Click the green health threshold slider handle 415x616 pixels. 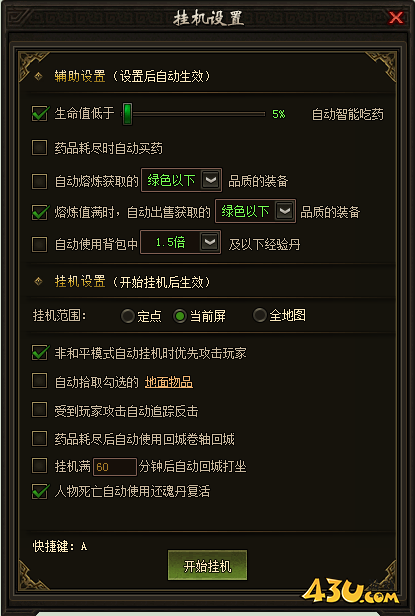(127, 114)
